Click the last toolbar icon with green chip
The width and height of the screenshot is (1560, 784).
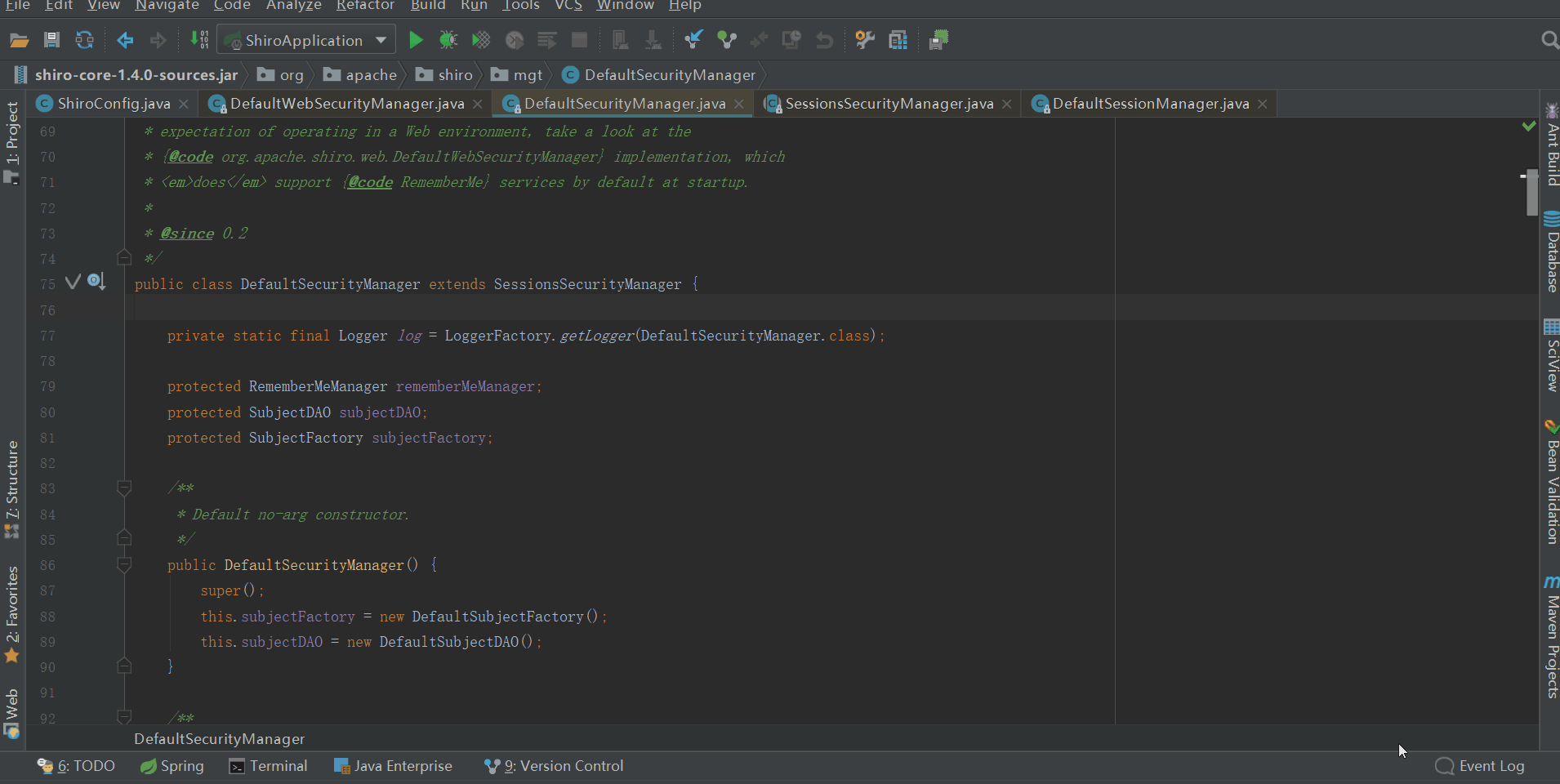pos(938,40)
